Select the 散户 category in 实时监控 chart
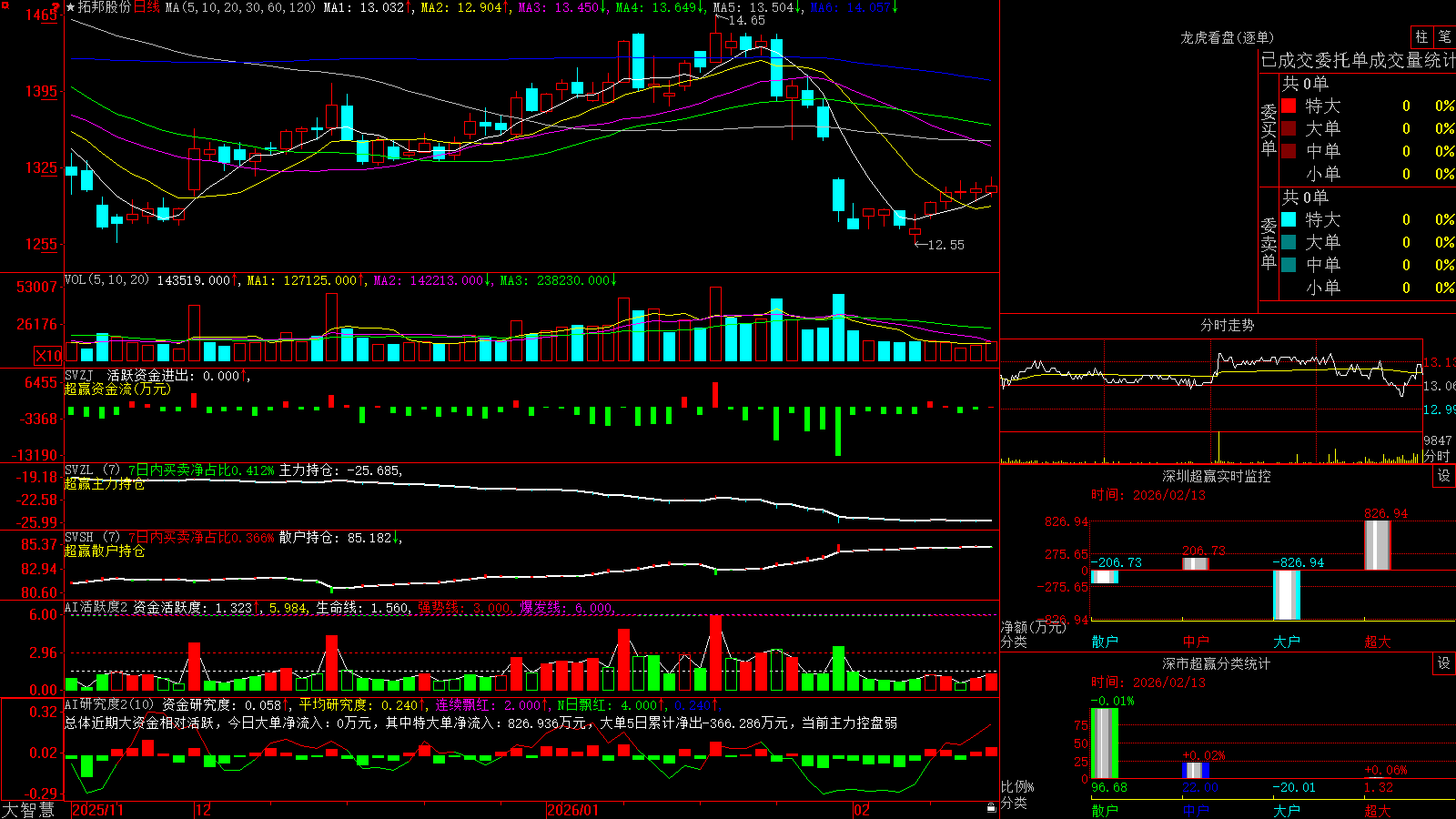Image resolution: width=1456 pixels, height=819 pixels. 1105,642
